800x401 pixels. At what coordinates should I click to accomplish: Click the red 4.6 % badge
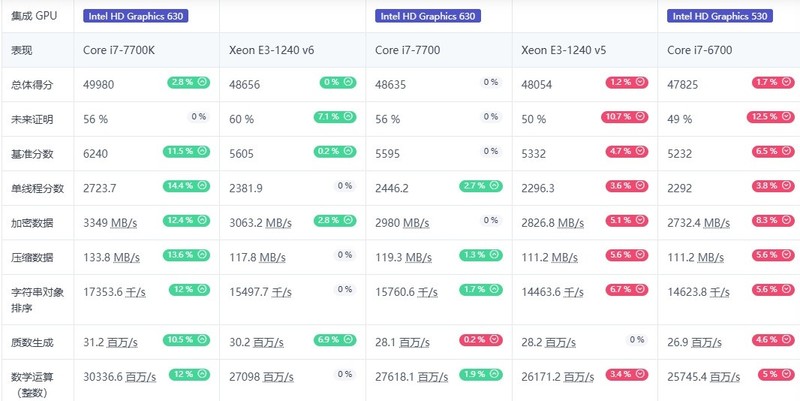tap(773, 340)
